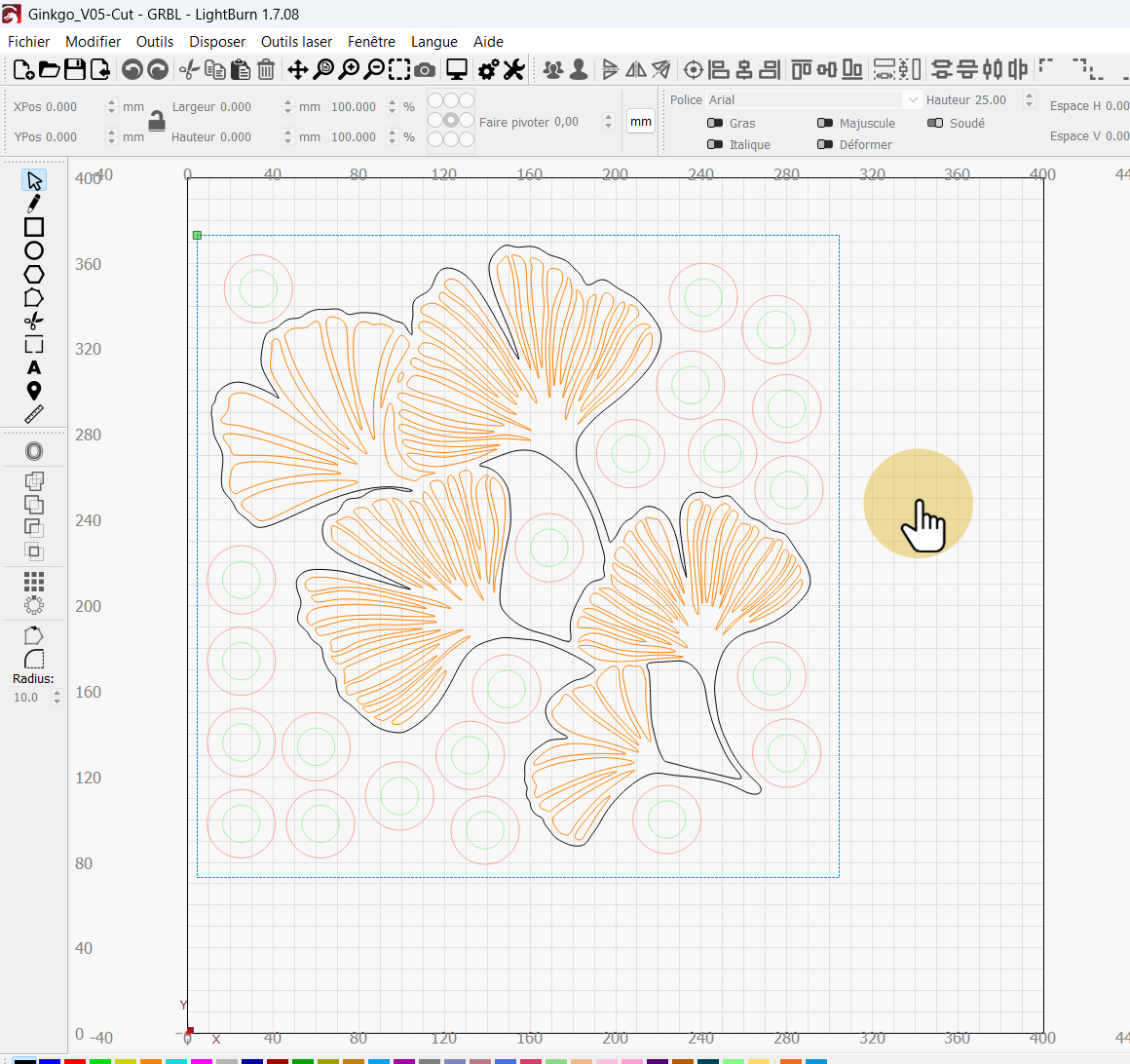Open the Outils laser menu

(x=296, y=42)
